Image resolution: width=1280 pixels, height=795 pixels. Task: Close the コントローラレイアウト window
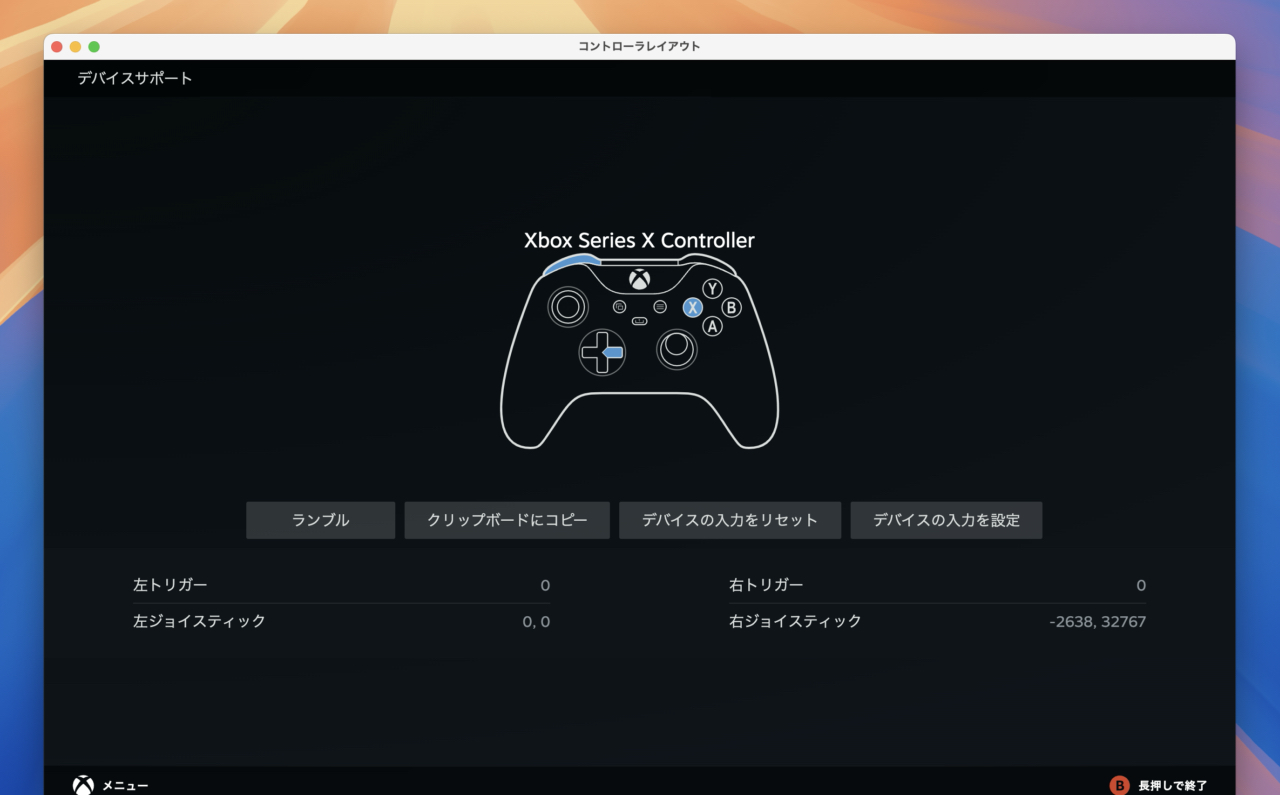pyautogui.click(x=56, y=47)
